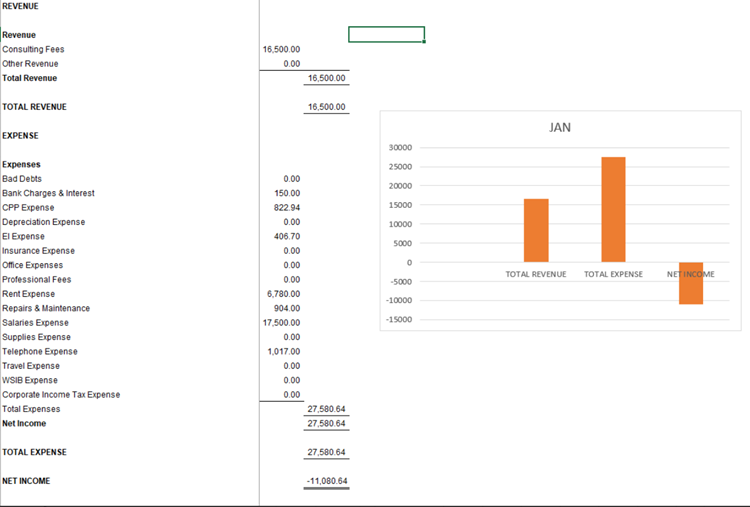Click the Salaries value 17,500.00
The height and width of the screenshot is (507, 750).
(281, 322)
